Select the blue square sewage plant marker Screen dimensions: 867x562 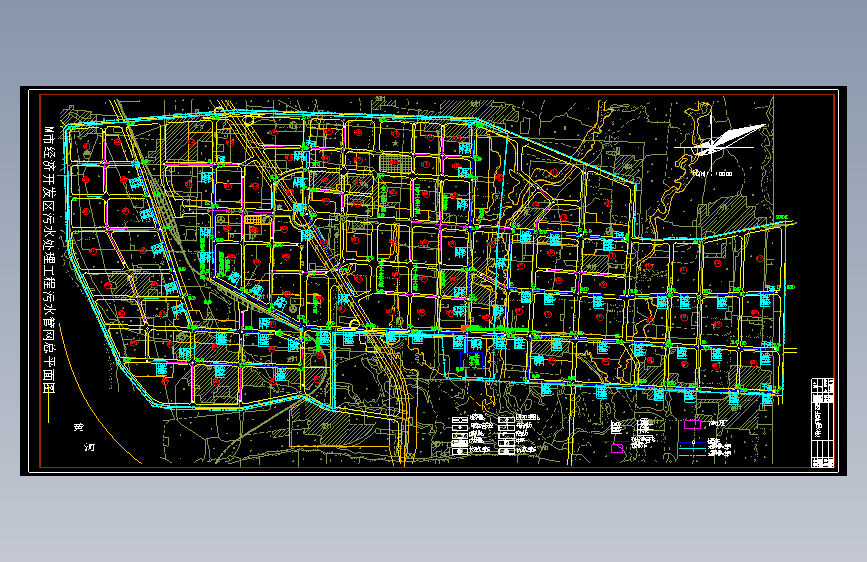point(472,361)
